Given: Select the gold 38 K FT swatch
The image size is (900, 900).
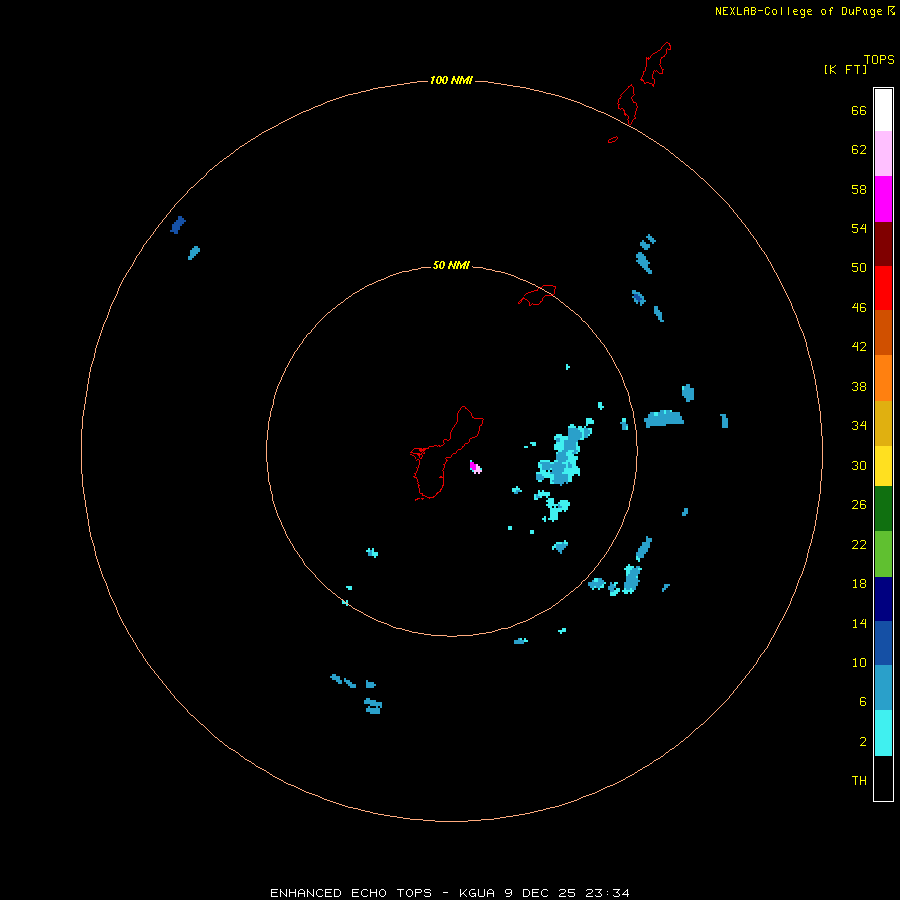Looking at the screenshot, I should pyautogui.click(x=883, y=423).
